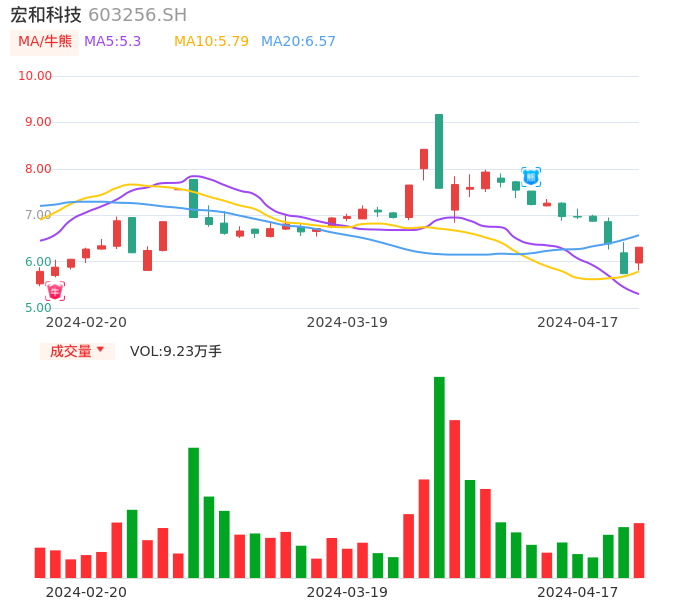
Task: Click the 8.00 price axis label
Action: pos(38,169)
